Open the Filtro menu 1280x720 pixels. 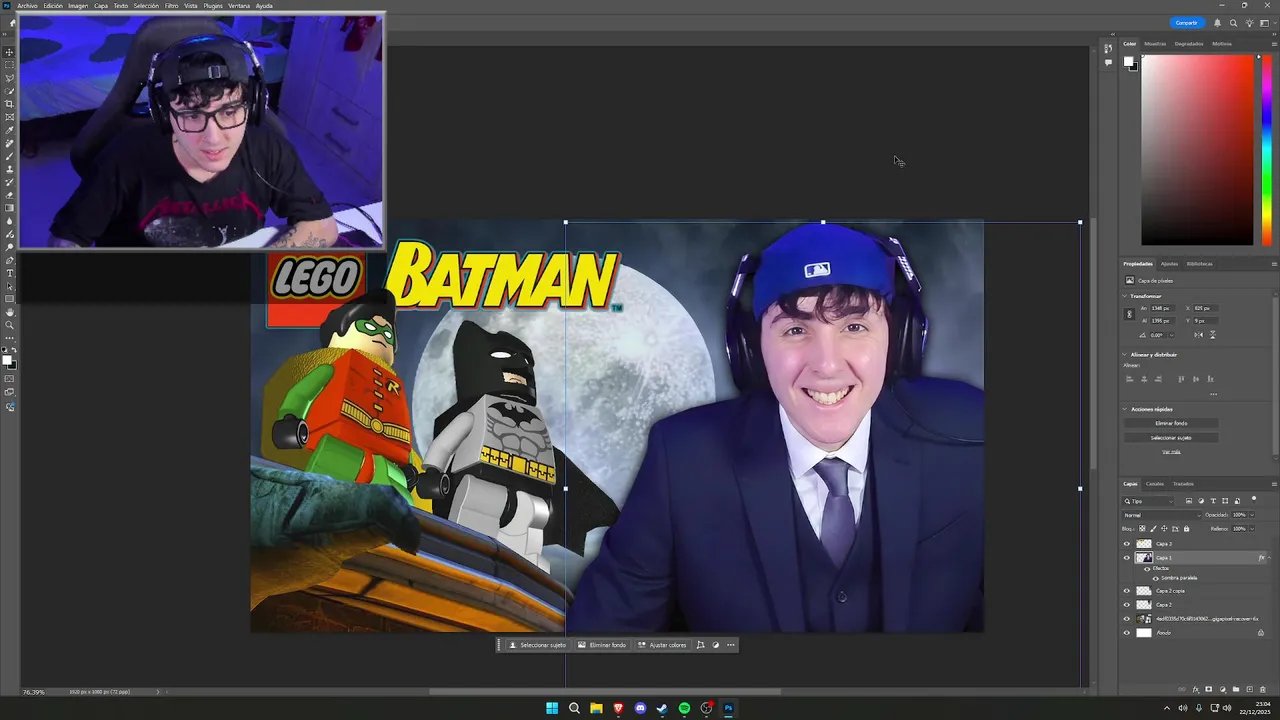pos(171,6)
